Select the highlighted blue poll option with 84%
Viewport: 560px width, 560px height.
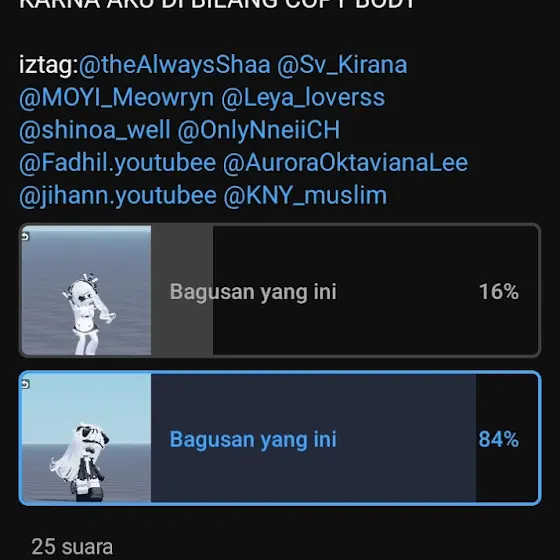pos(280,438)
